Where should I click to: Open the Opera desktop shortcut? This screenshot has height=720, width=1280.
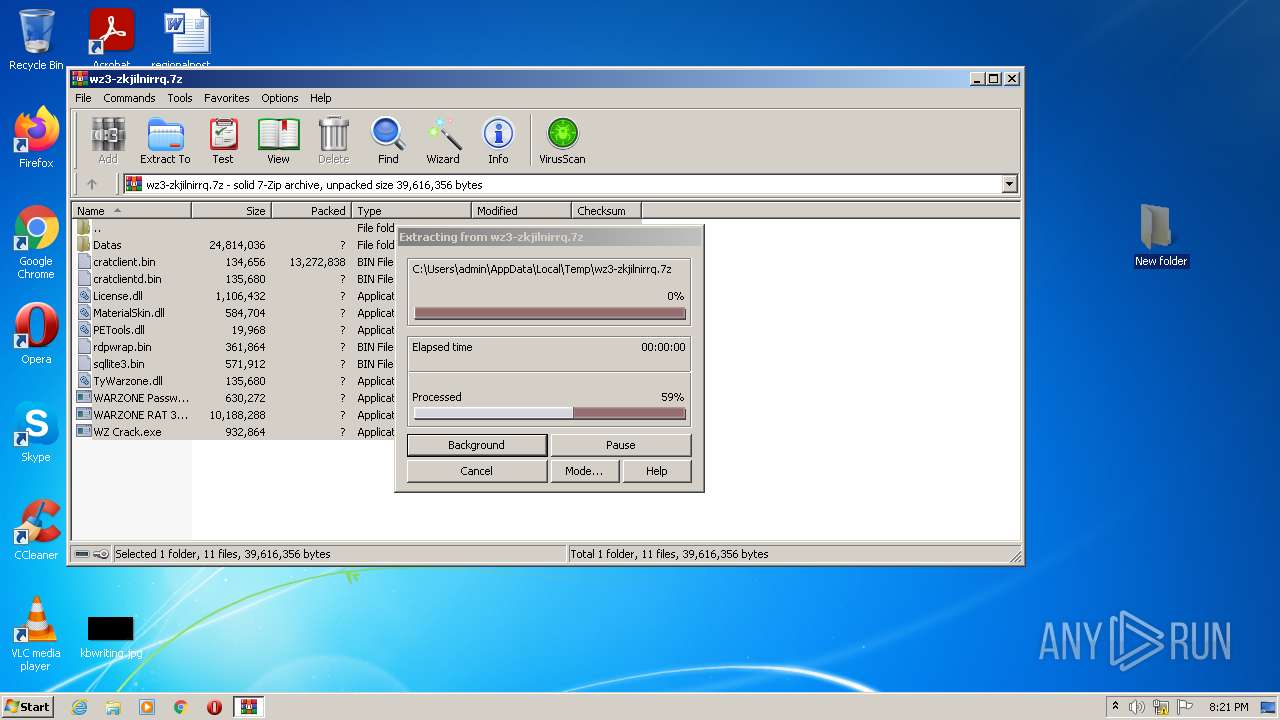pyautogui.click(x=36, y=334)
